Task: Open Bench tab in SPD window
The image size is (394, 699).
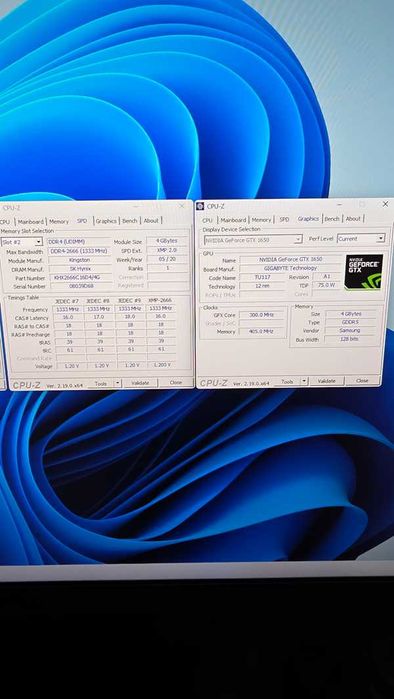Action: click(130, 221)
